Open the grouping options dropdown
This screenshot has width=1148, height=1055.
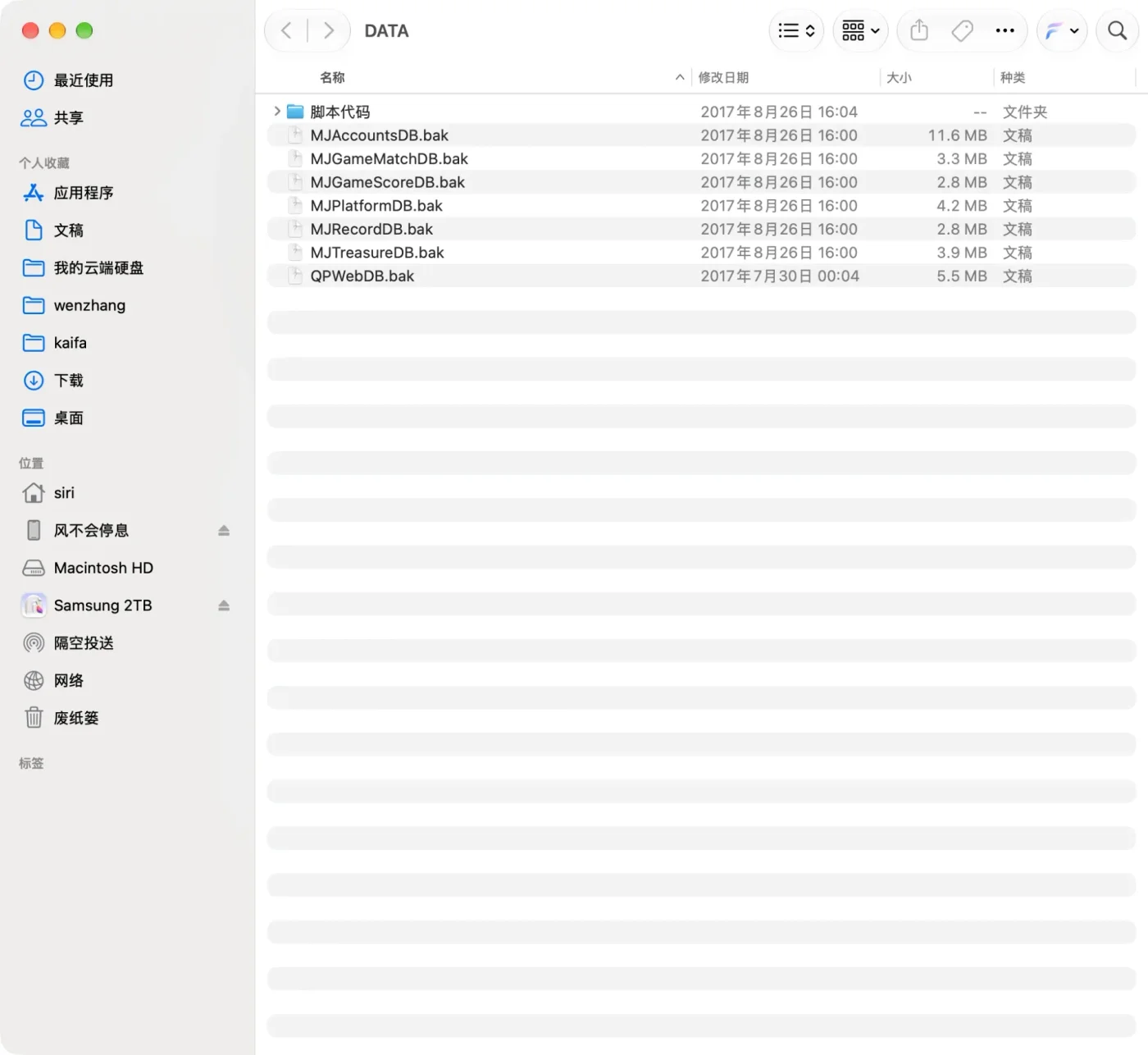coord(860,31)
